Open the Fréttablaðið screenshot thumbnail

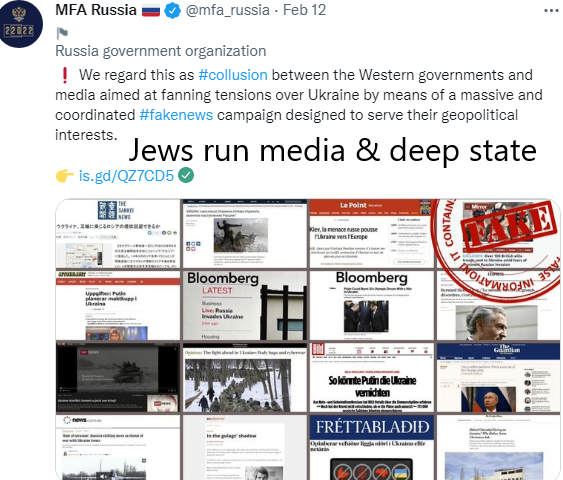tap(371, 447)
